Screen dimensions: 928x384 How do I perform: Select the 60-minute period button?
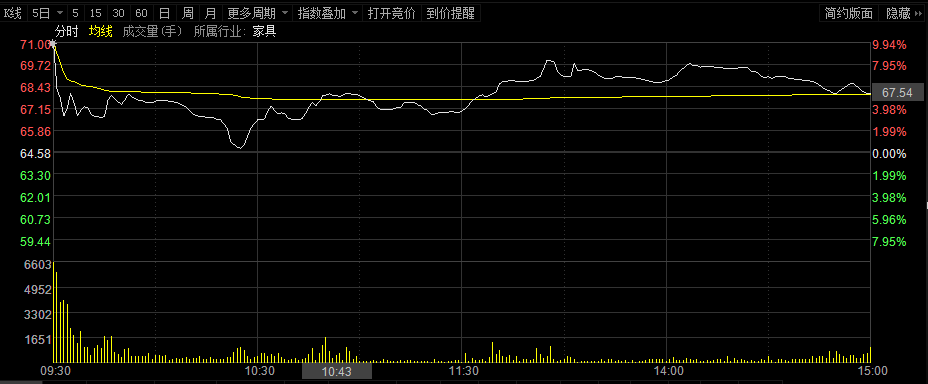coord(141,13)
